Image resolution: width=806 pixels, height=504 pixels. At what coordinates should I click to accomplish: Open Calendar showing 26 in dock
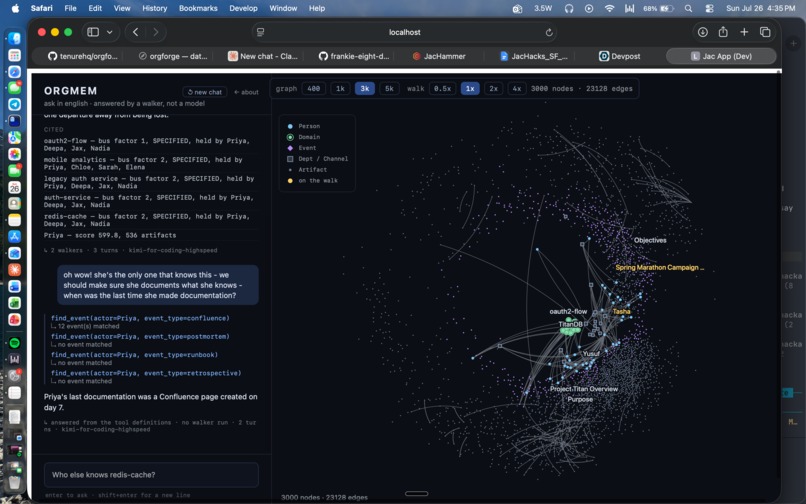pyautogui.click(x=14, y=187)
